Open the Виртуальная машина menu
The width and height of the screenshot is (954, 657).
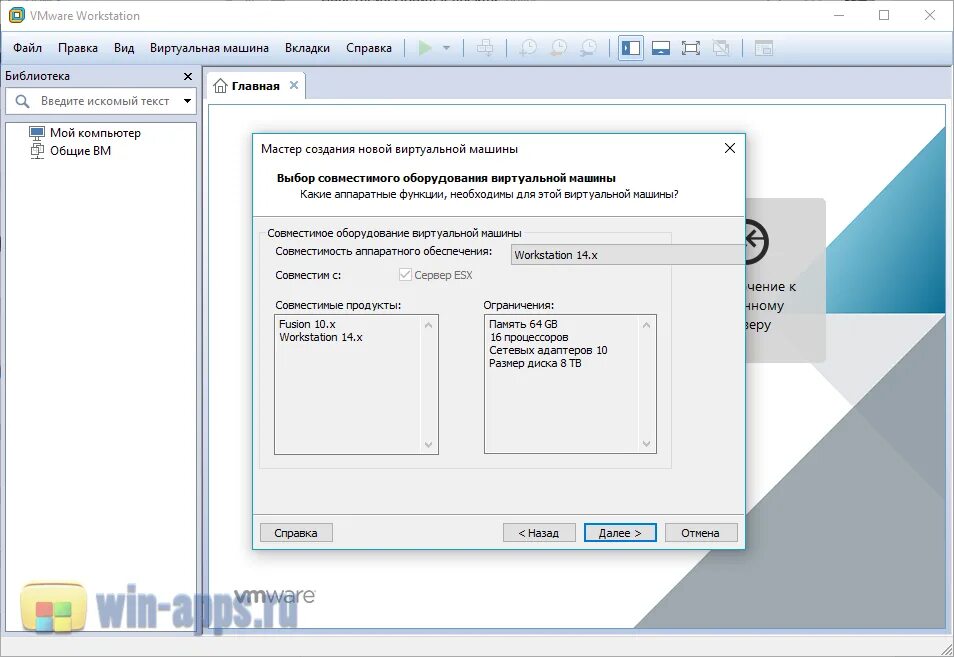point(209,48)
